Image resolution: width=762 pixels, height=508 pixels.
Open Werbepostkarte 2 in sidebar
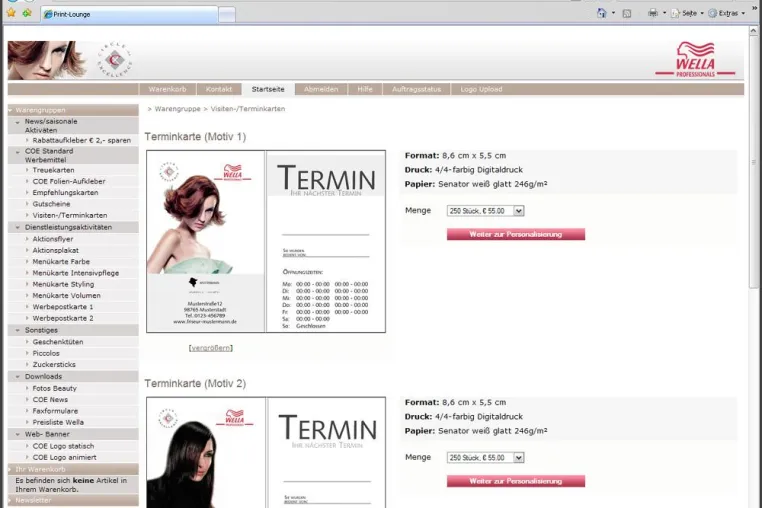point(63,318)
